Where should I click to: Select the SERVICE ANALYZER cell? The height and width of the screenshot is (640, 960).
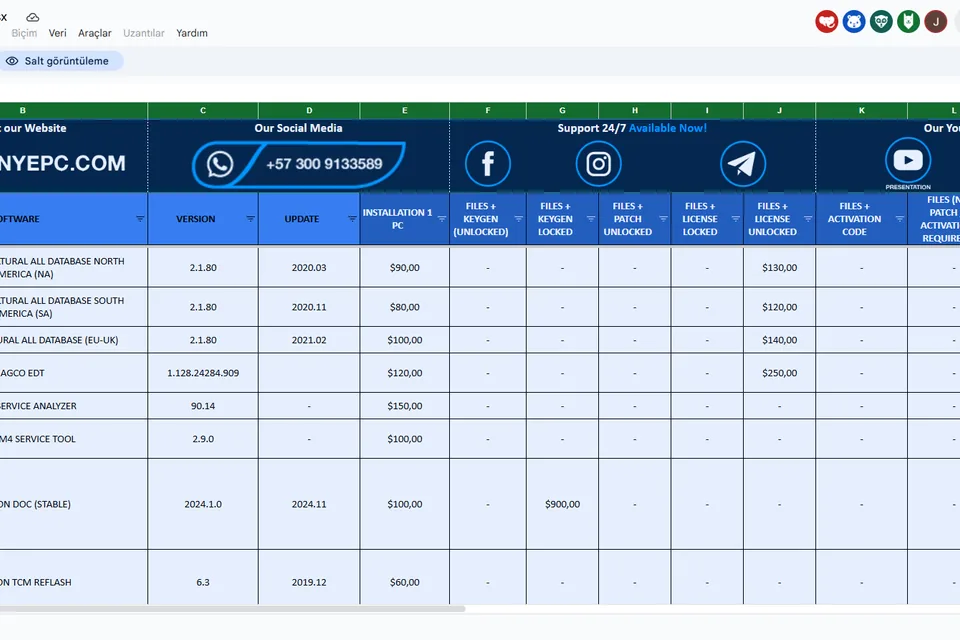click(x=73, y=406)
